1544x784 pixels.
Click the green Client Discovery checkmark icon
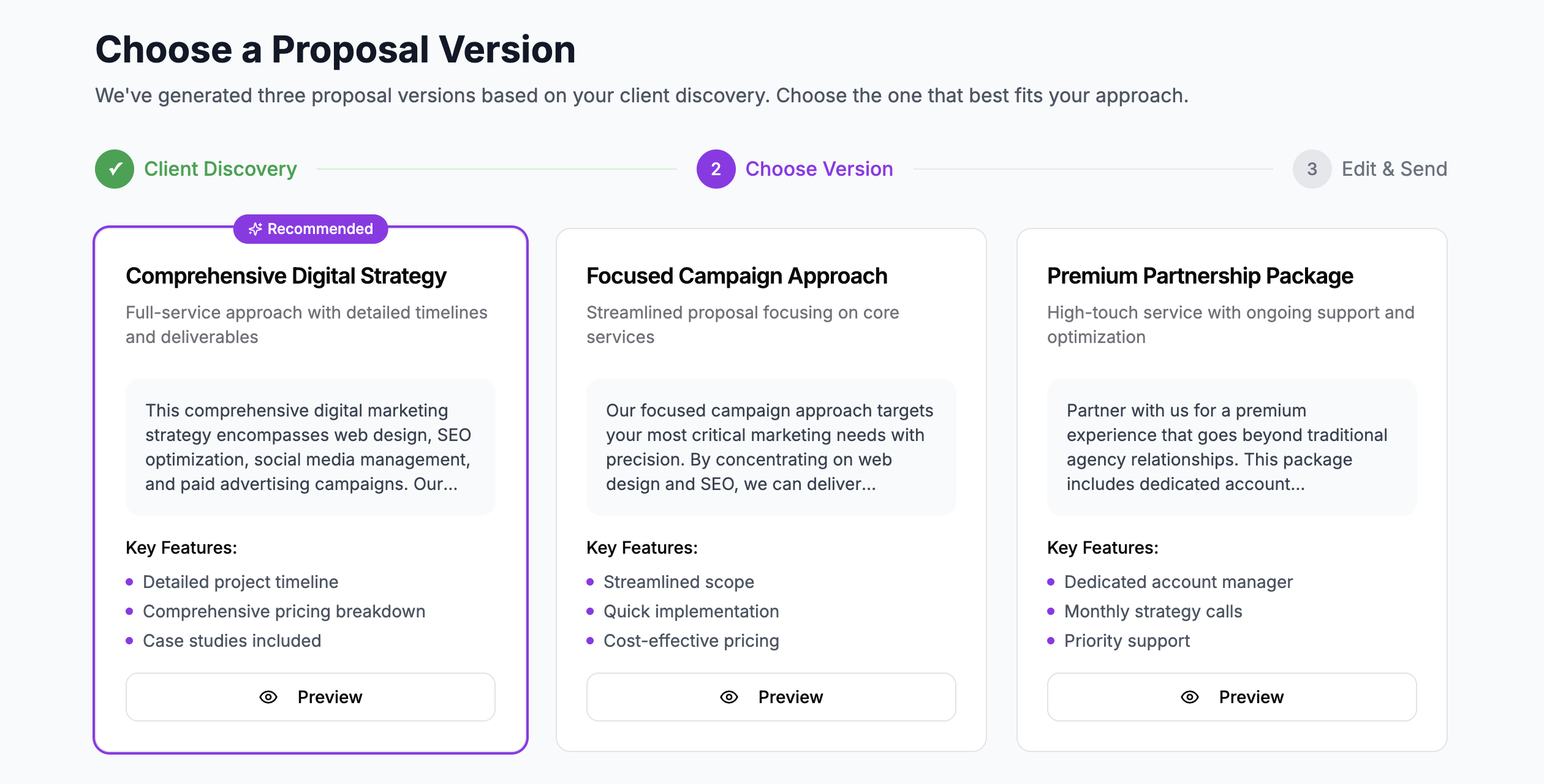[x=114, y=168]
